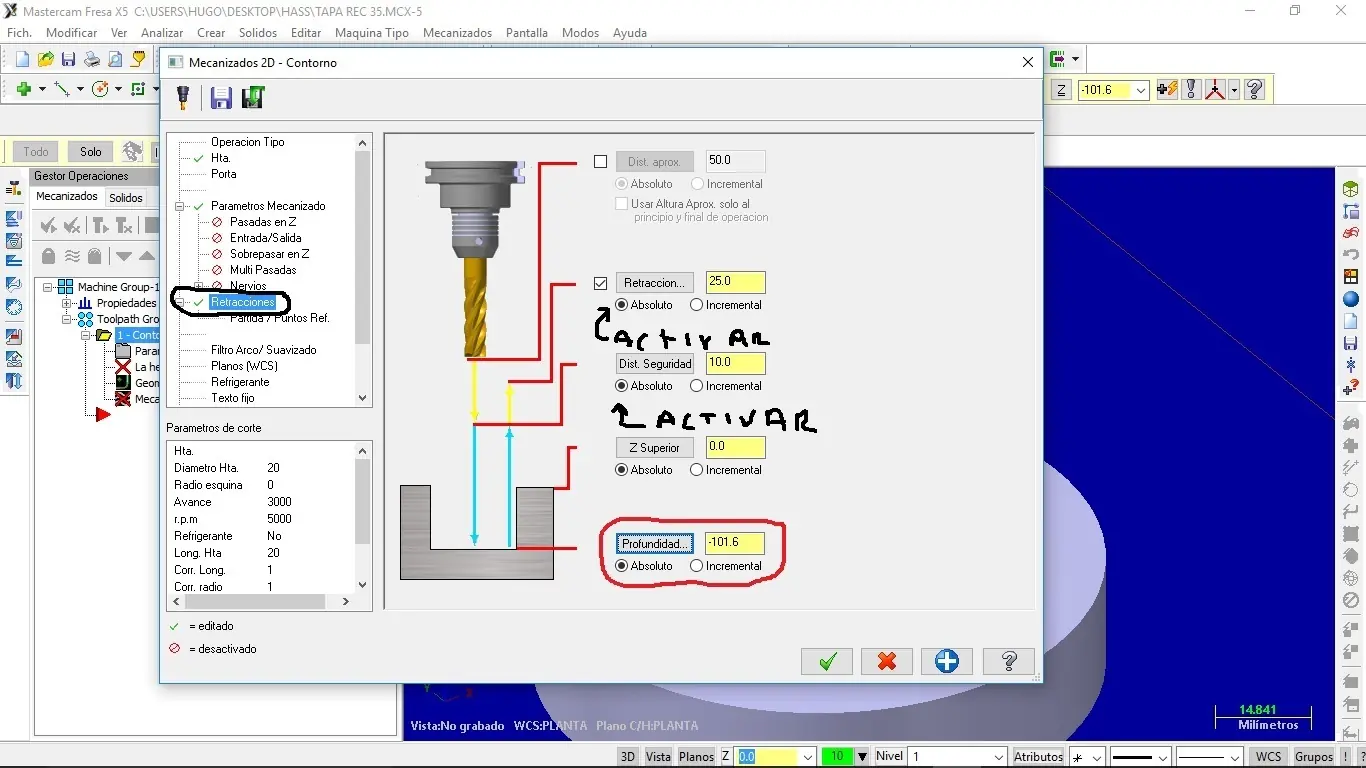Click the create line icon
This screenshot has width=1366, height=768.
[62, 89]
